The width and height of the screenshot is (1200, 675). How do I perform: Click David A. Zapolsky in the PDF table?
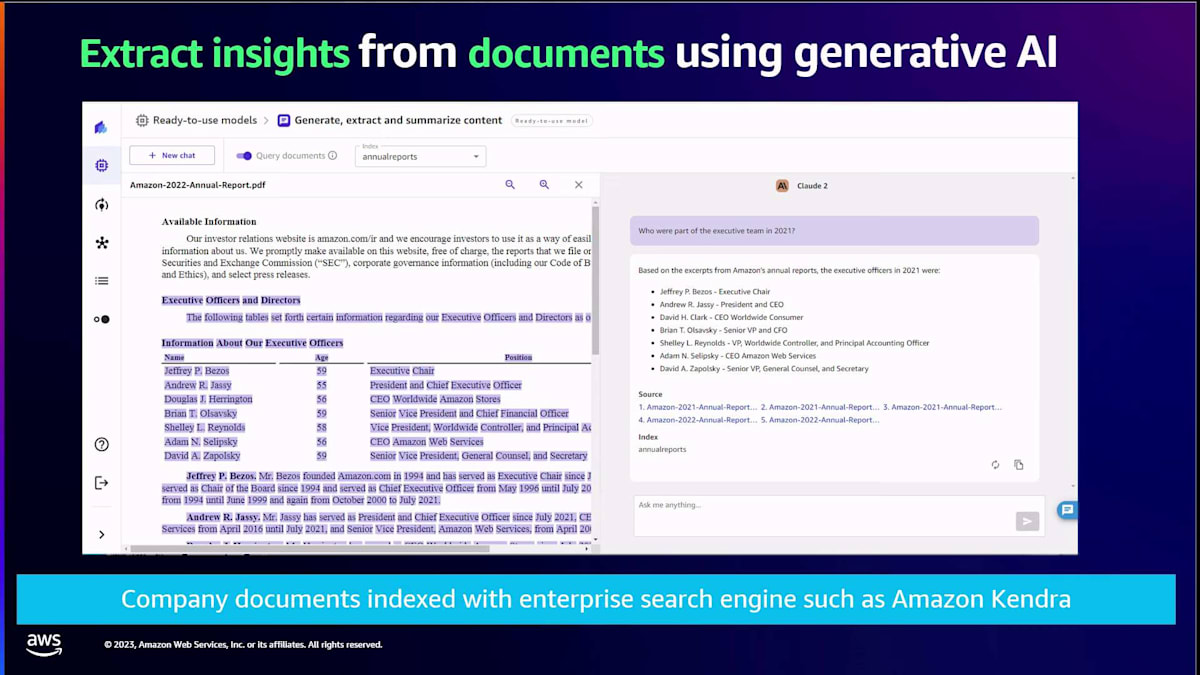coord(202,455)
